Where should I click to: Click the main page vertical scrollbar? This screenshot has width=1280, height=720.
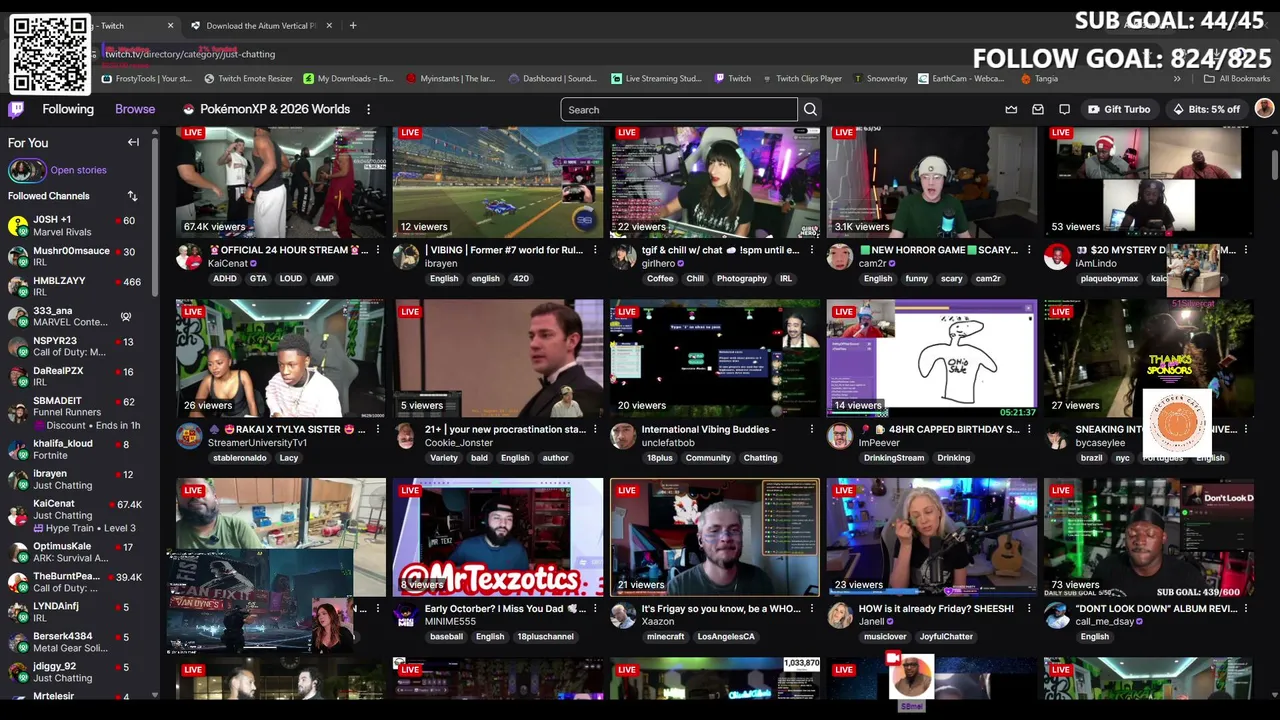pyautogui.click(x=1274, y=165)
